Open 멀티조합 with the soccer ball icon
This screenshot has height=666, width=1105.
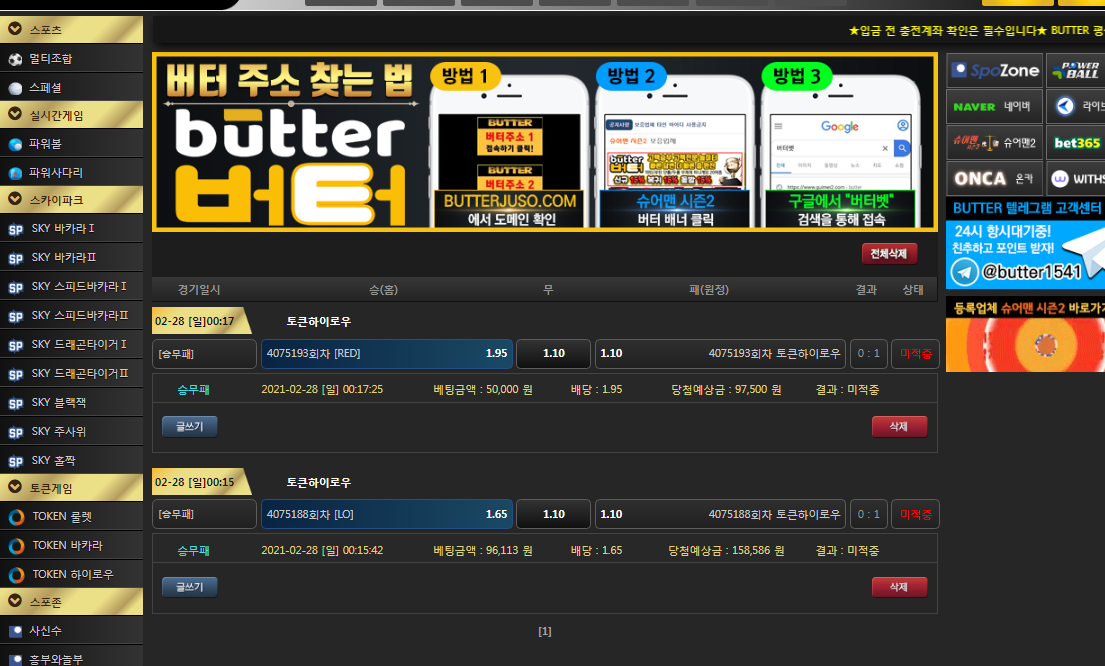[50, 59]
